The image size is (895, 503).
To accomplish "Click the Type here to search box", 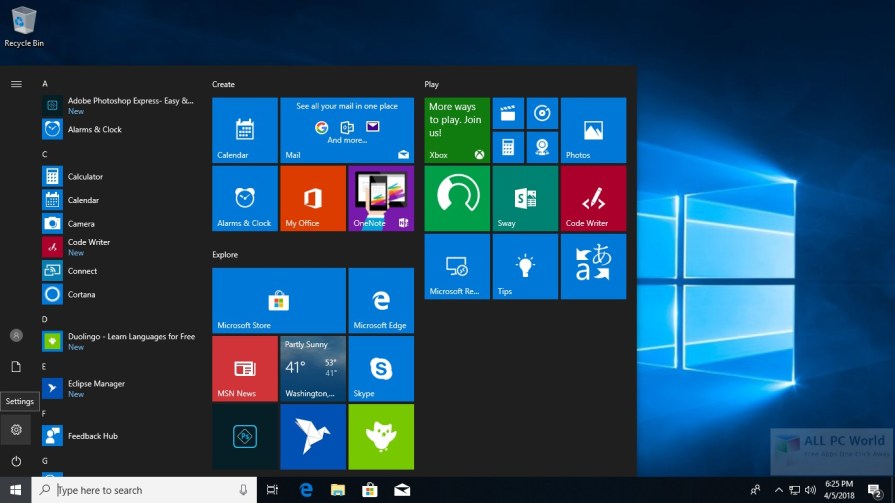I will [x=144, y=490].
